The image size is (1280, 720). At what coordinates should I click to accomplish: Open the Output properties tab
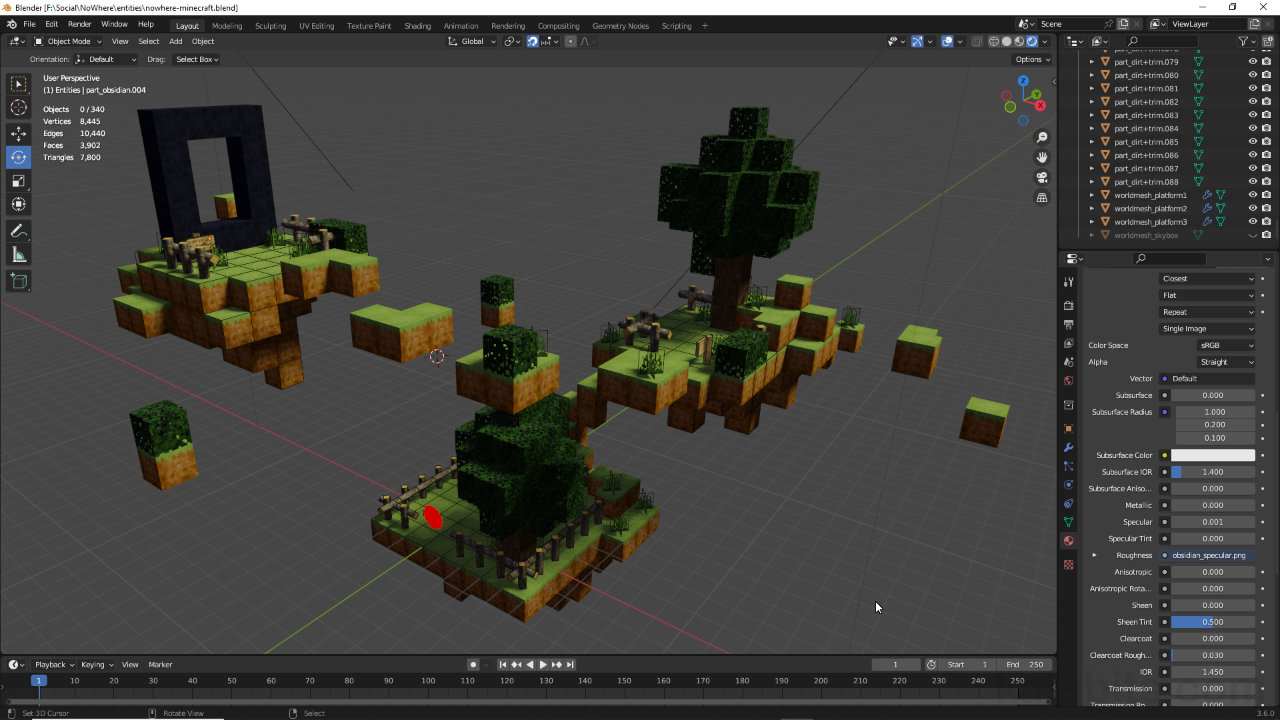coord(1069,325)
